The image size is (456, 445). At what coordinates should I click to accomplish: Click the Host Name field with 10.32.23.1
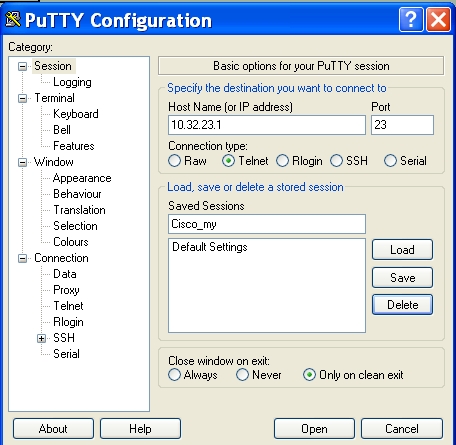pyautogui.click(x=267, y=125)
